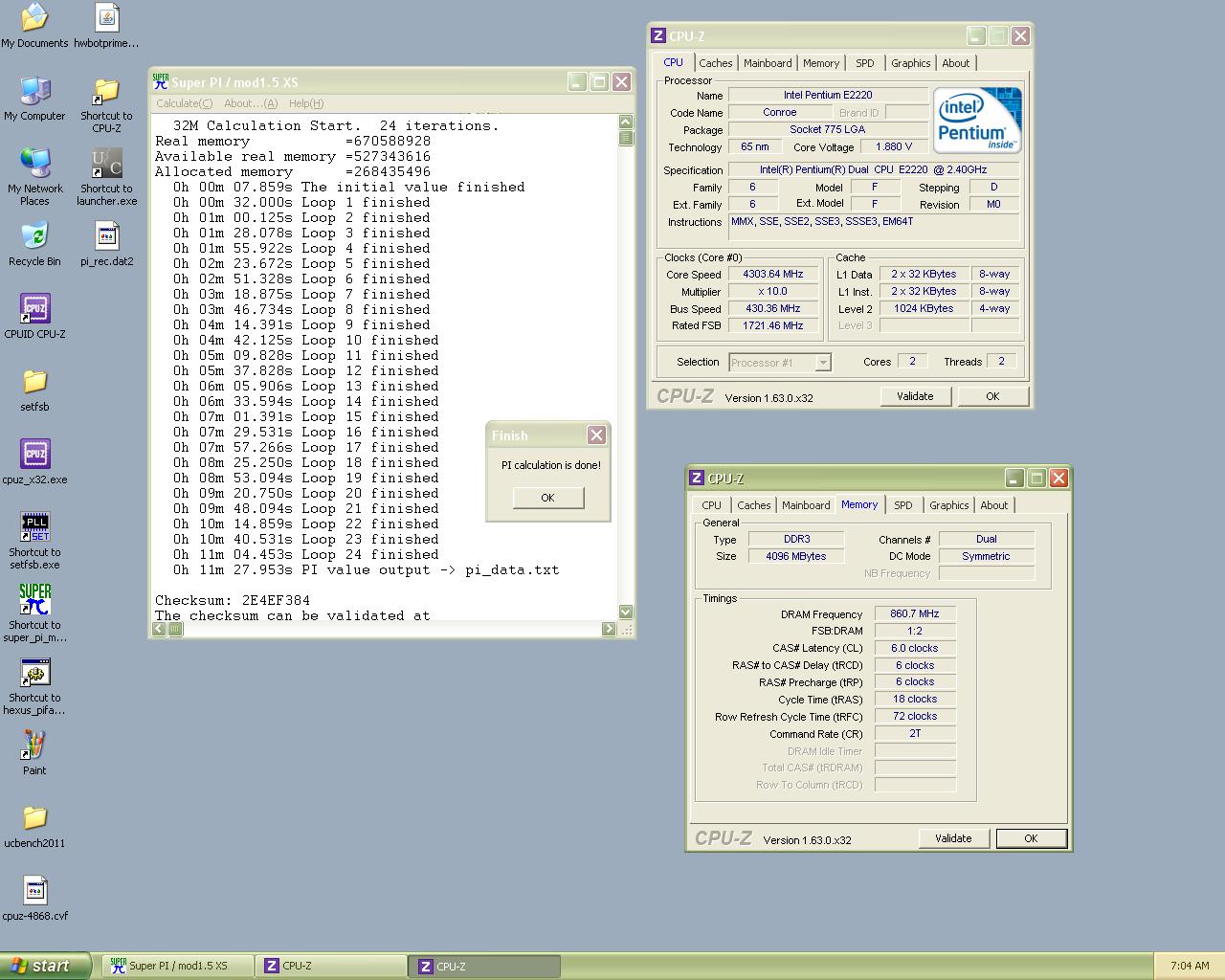Switch to Caches tab in upper CPU-Z

point(715,63)
